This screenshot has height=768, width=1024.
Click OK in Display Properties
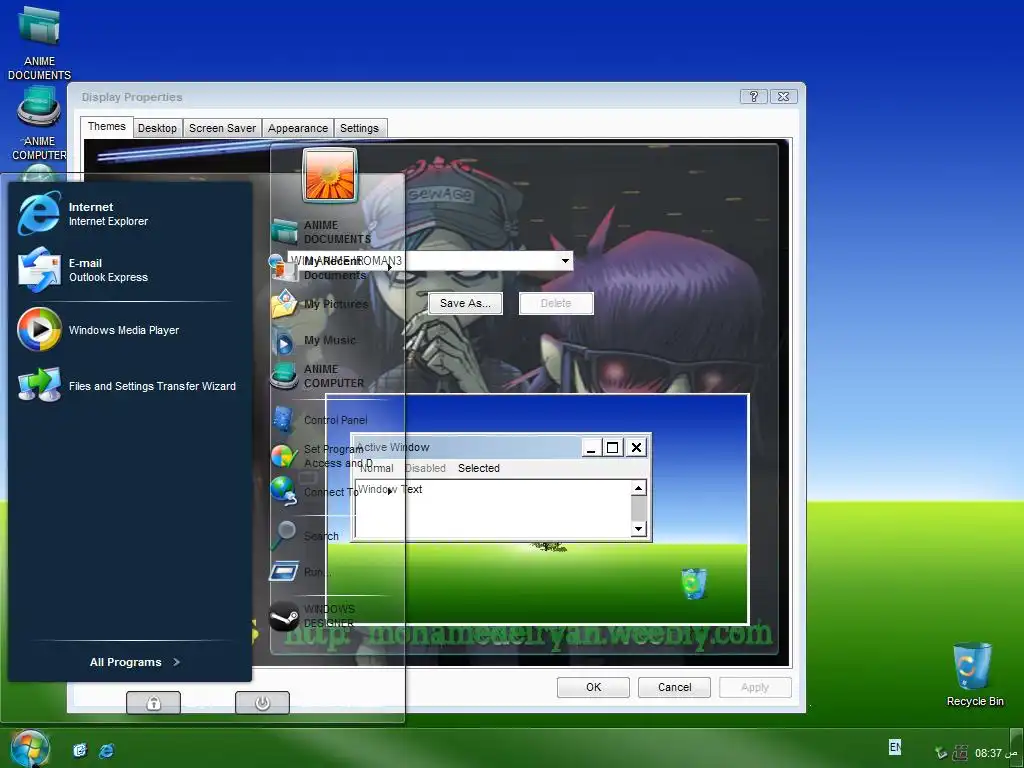593,687
